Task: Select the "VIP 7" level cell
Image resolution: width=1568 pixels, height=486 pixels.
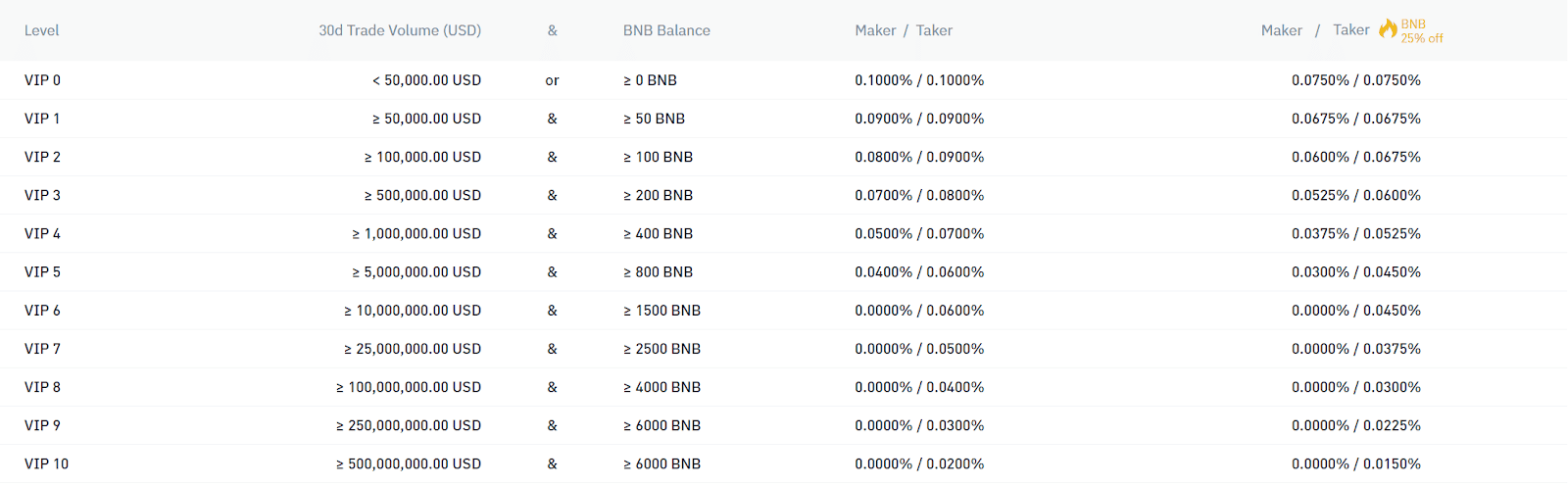Action: 42,348
